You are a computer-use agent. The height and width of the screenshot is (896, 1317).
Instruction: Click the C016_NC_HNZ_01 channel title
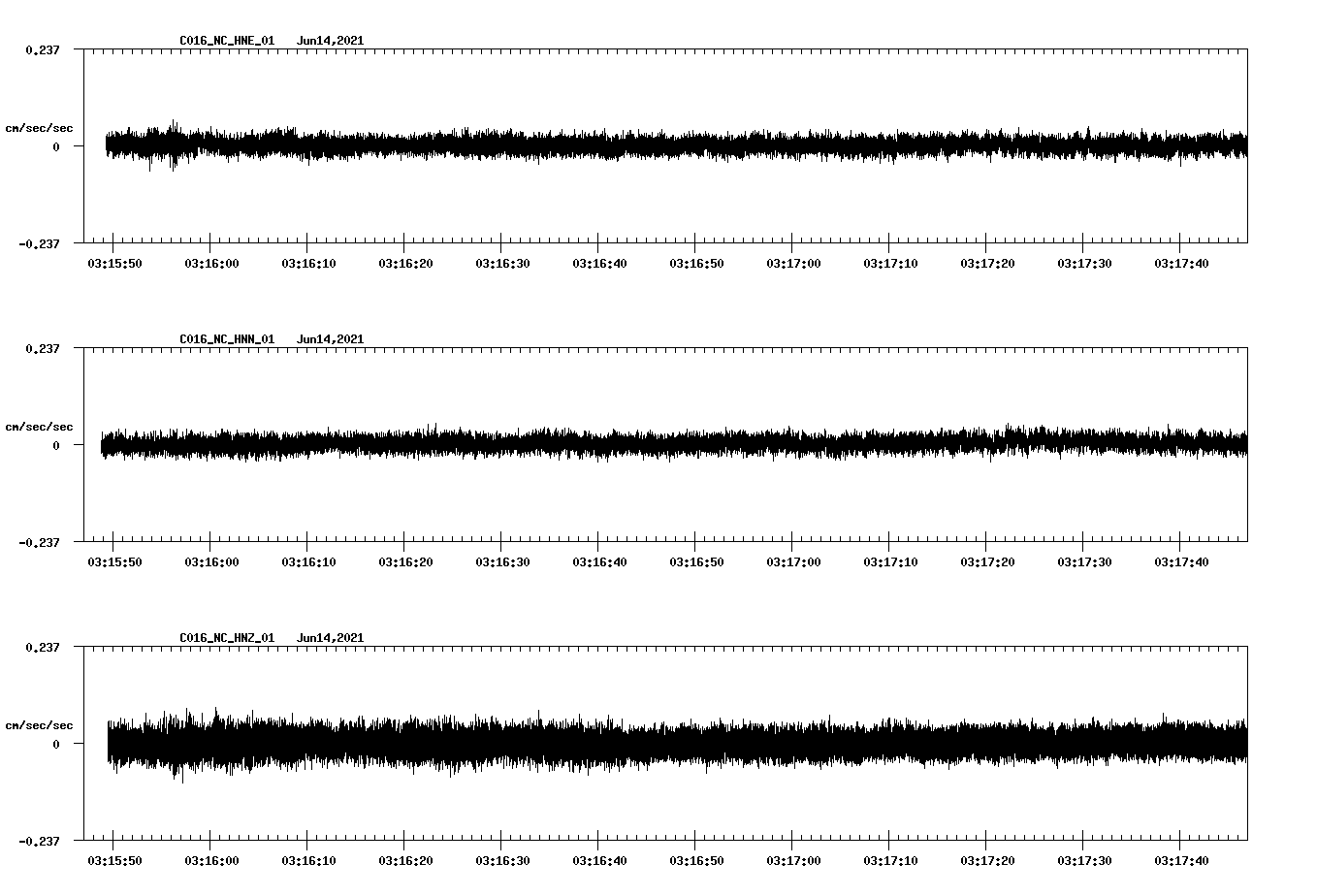point(227,638)
